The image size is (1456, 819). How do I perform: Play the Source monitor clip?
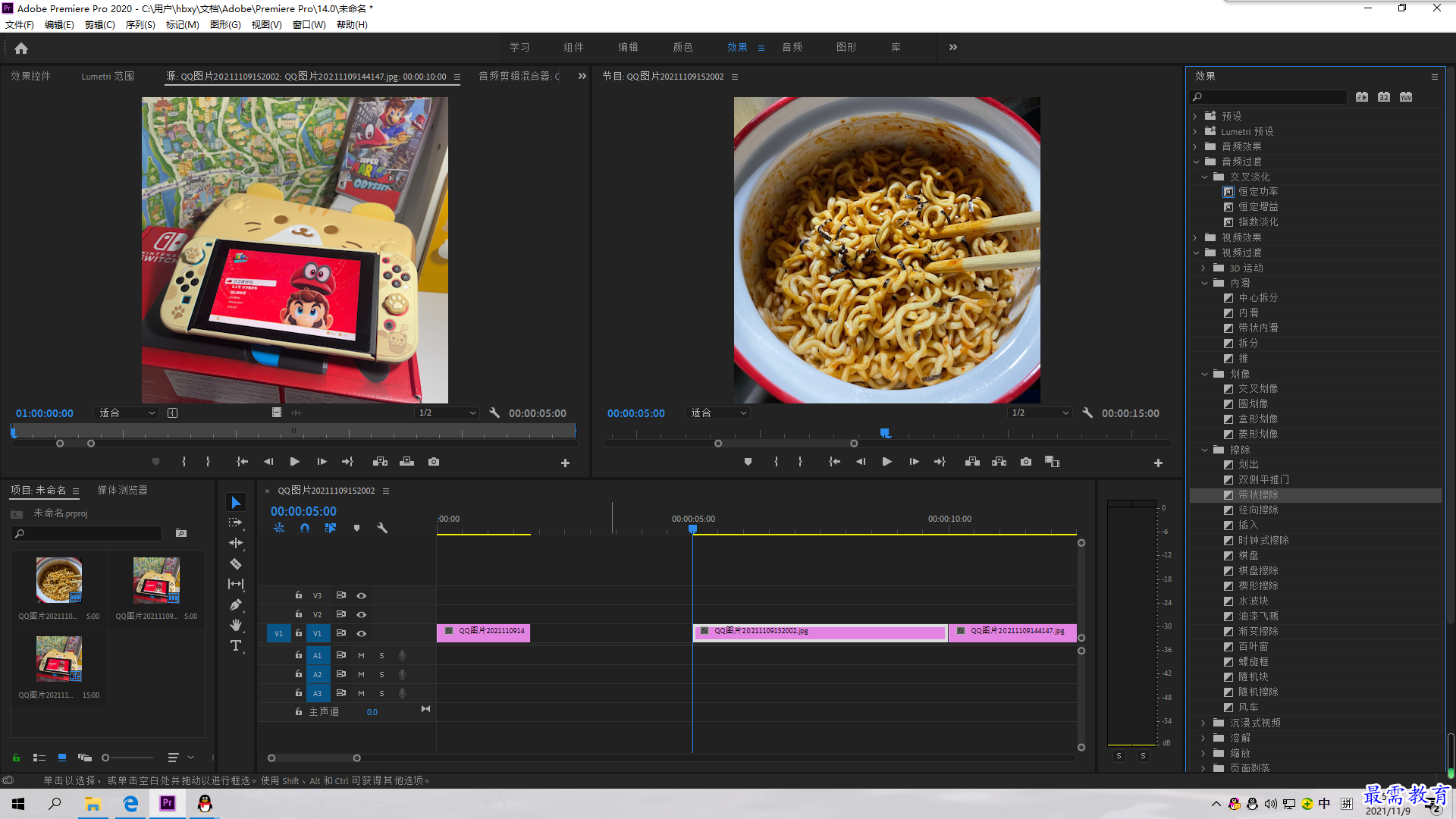294,462
